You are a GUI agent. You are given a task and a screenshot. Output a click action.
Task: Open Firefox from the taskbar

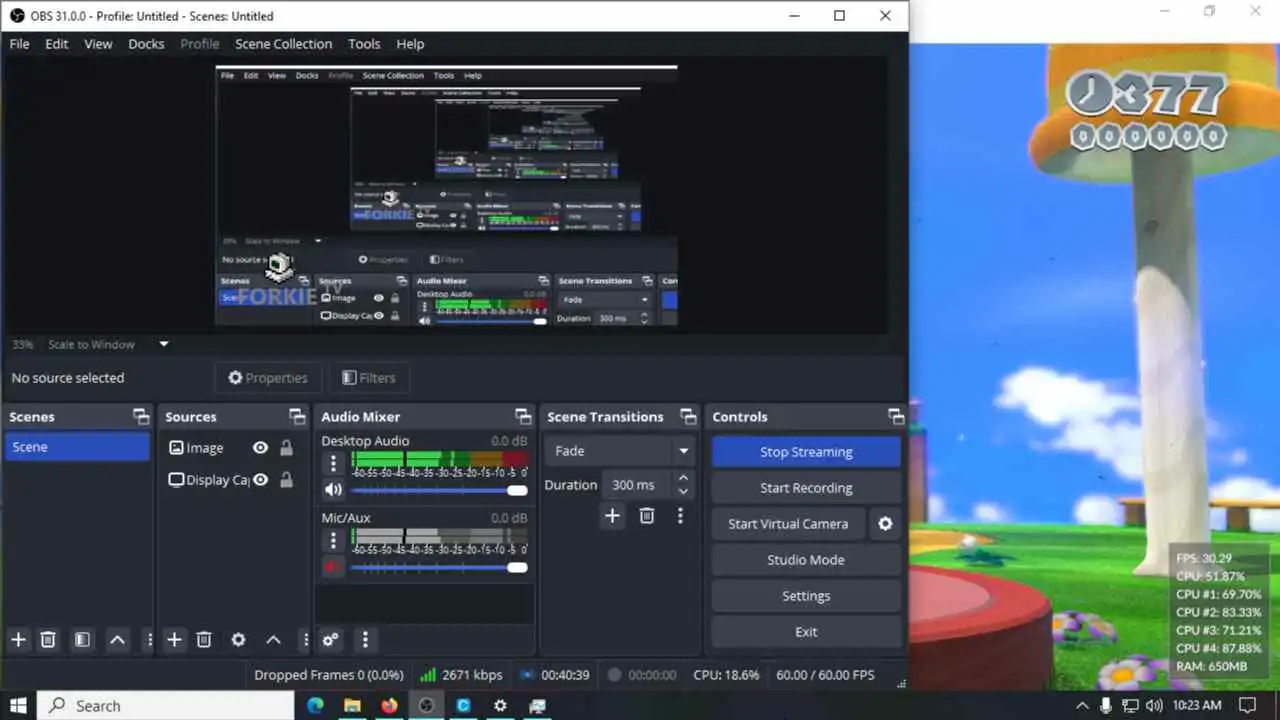click(389, 705)
